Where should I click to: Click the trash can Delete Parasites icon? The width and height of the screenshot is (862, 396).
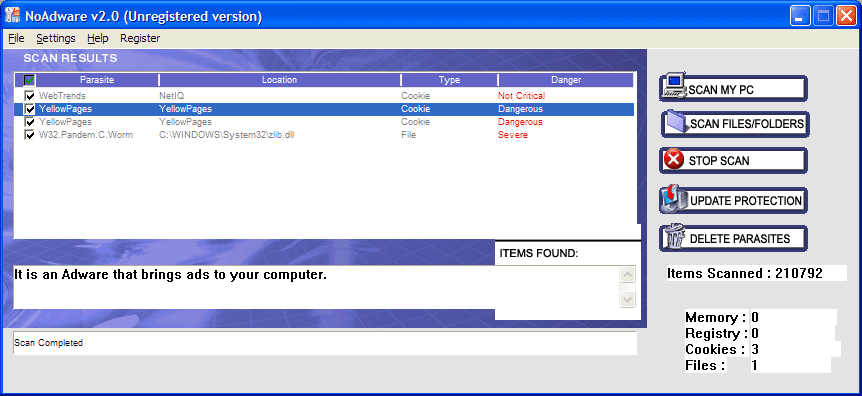click(674, 237)
